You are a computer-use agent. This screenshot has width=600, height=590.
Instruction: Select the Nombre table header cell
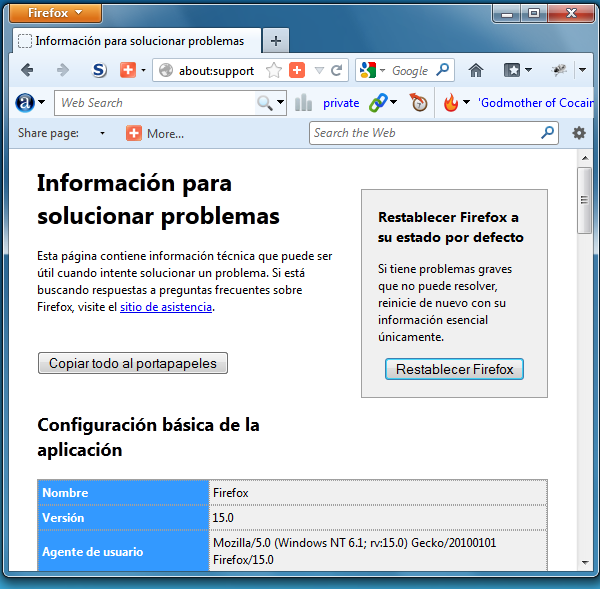click(x=123, y=492)
